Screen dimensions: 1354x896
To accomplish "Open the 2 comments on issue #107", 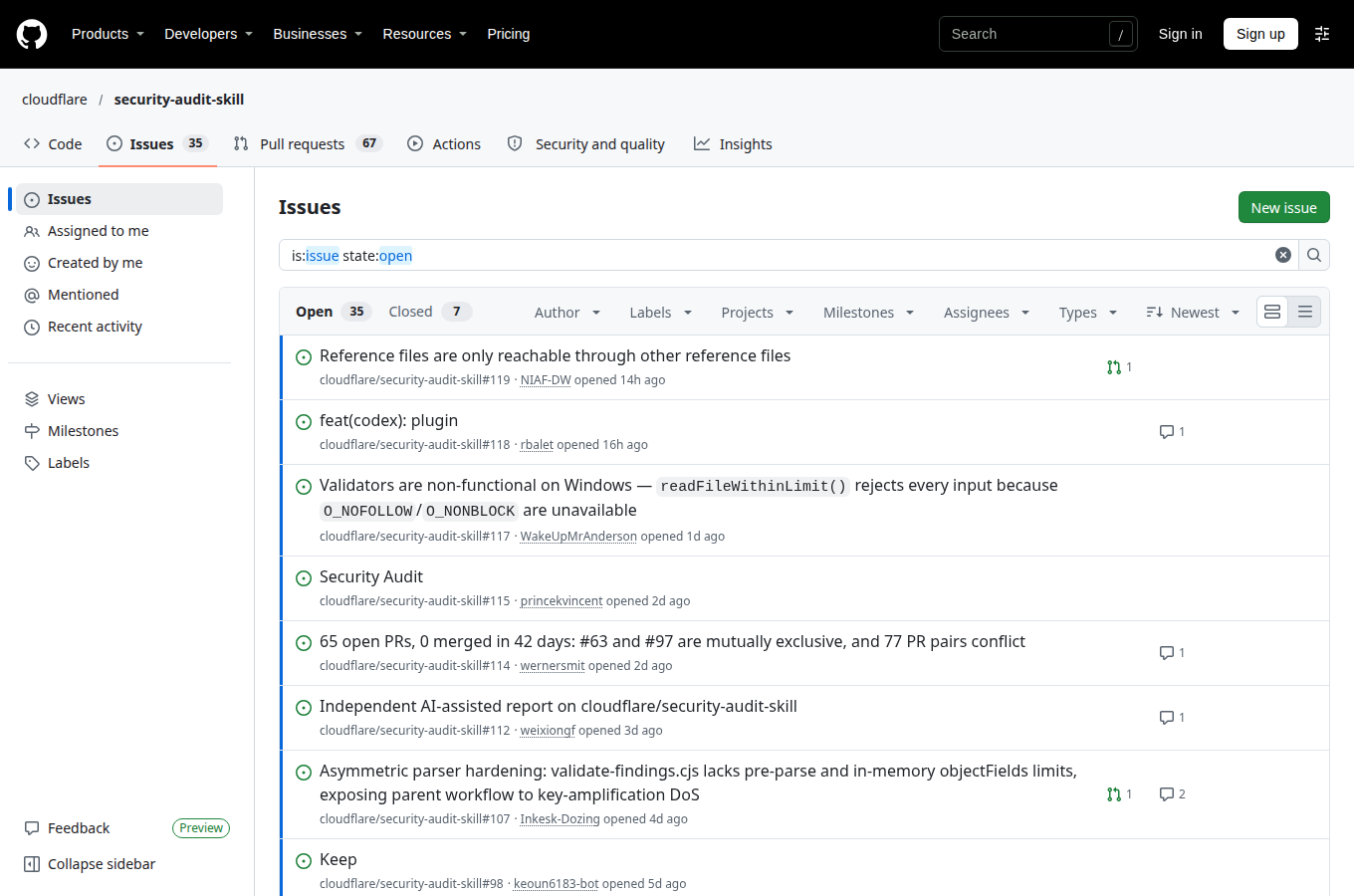I will pos(1172,794).
